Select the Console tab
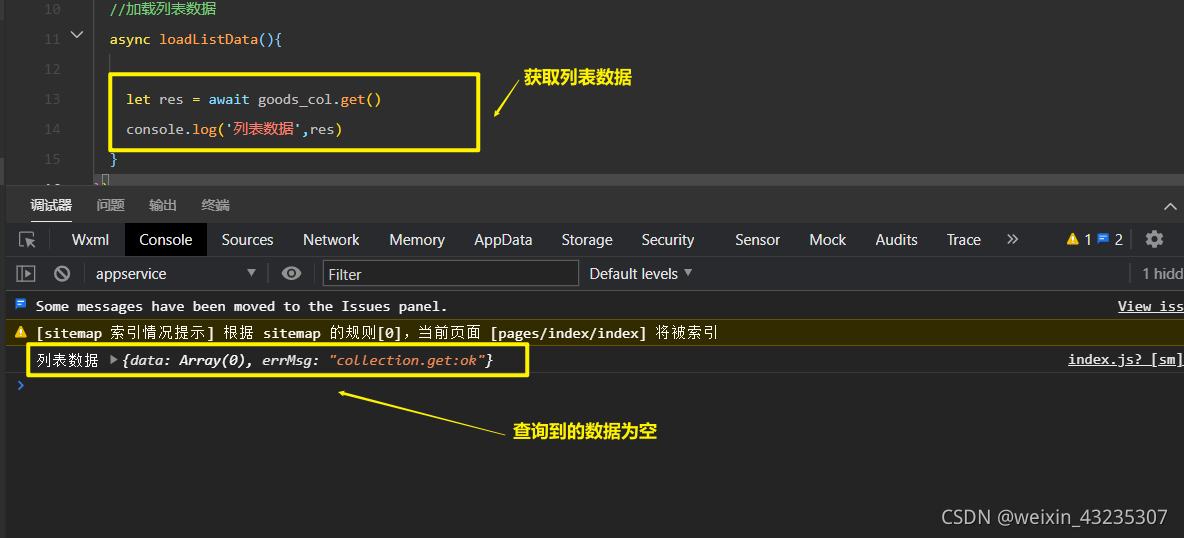The height and width of the screenshot is (538, 1184). coord(165,240)
